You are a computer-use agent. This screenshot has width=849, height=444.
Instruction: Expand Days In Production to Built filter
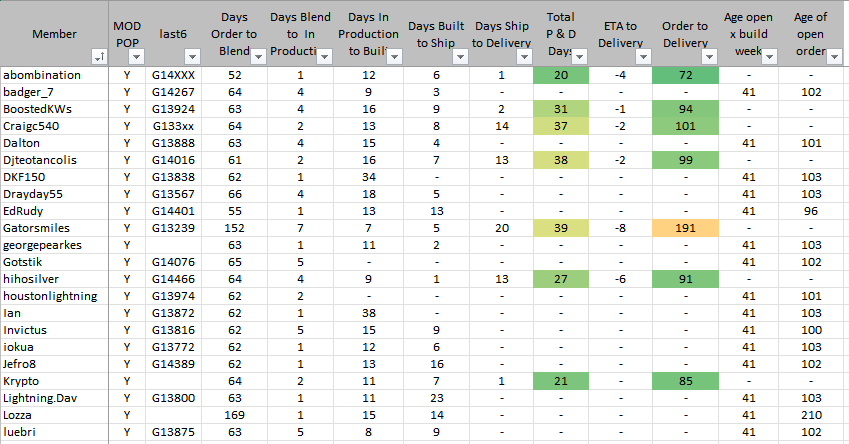click(x=394, y=57)
